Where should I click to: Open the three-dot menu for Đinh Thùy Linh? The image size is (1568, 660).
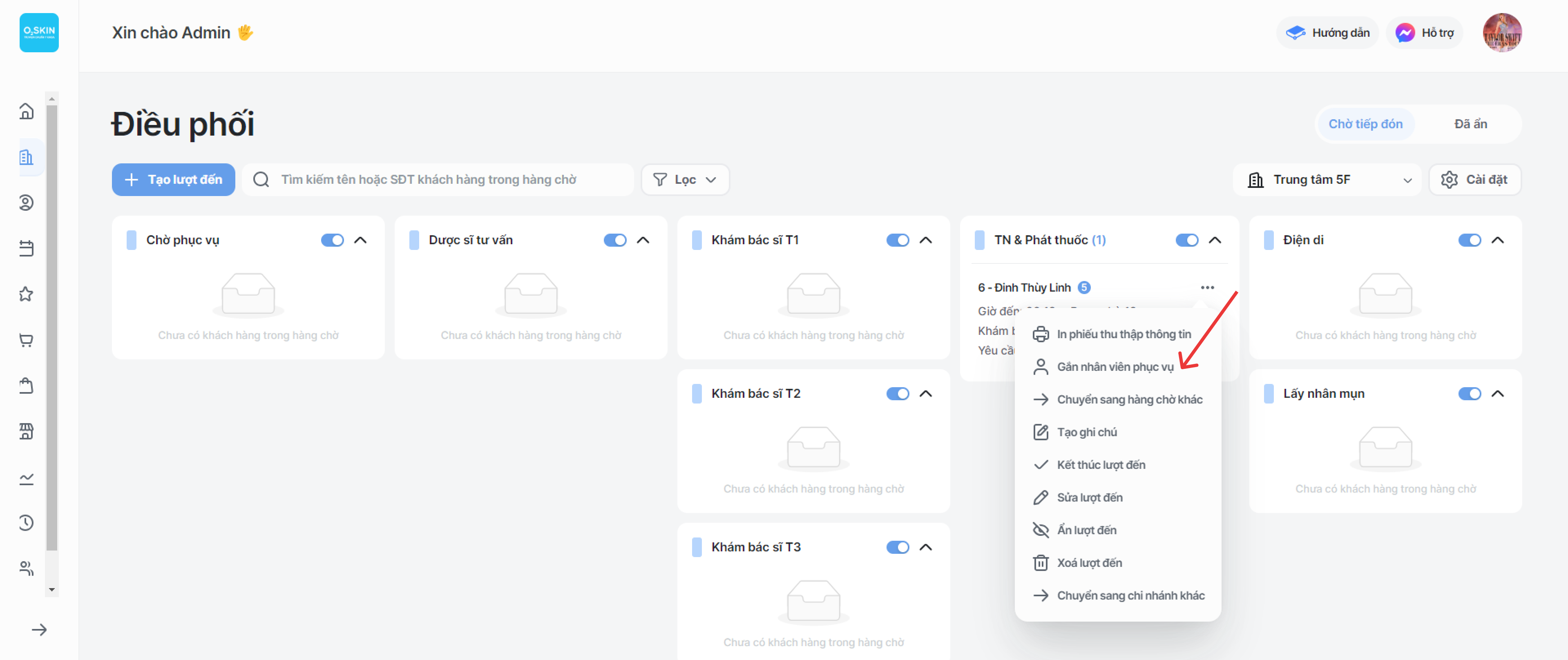1207,287
